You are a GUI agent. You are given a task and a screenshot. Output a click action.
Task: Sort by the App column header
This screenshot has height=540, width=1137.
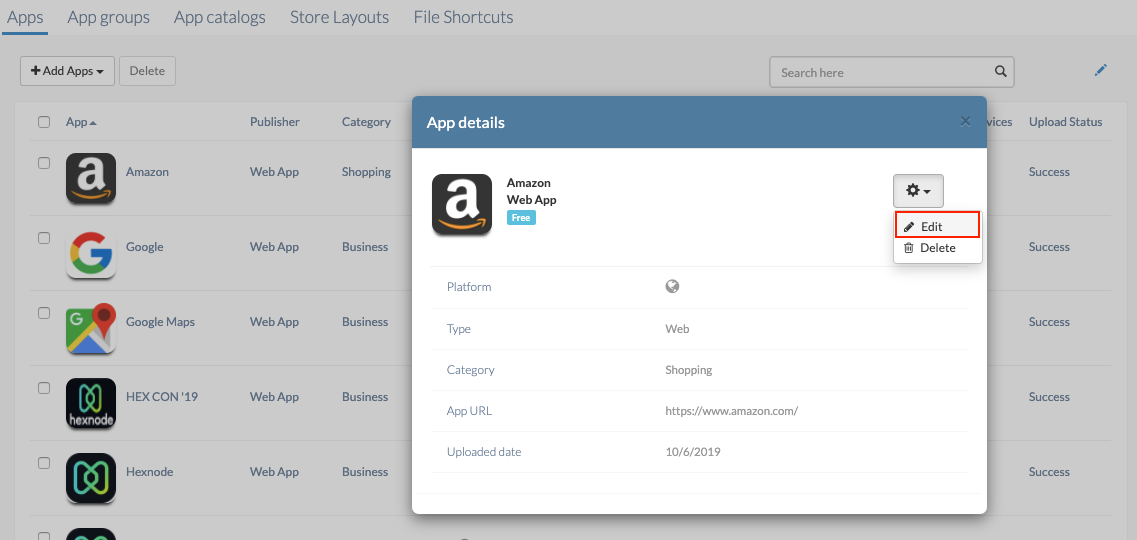coord(81,122)
